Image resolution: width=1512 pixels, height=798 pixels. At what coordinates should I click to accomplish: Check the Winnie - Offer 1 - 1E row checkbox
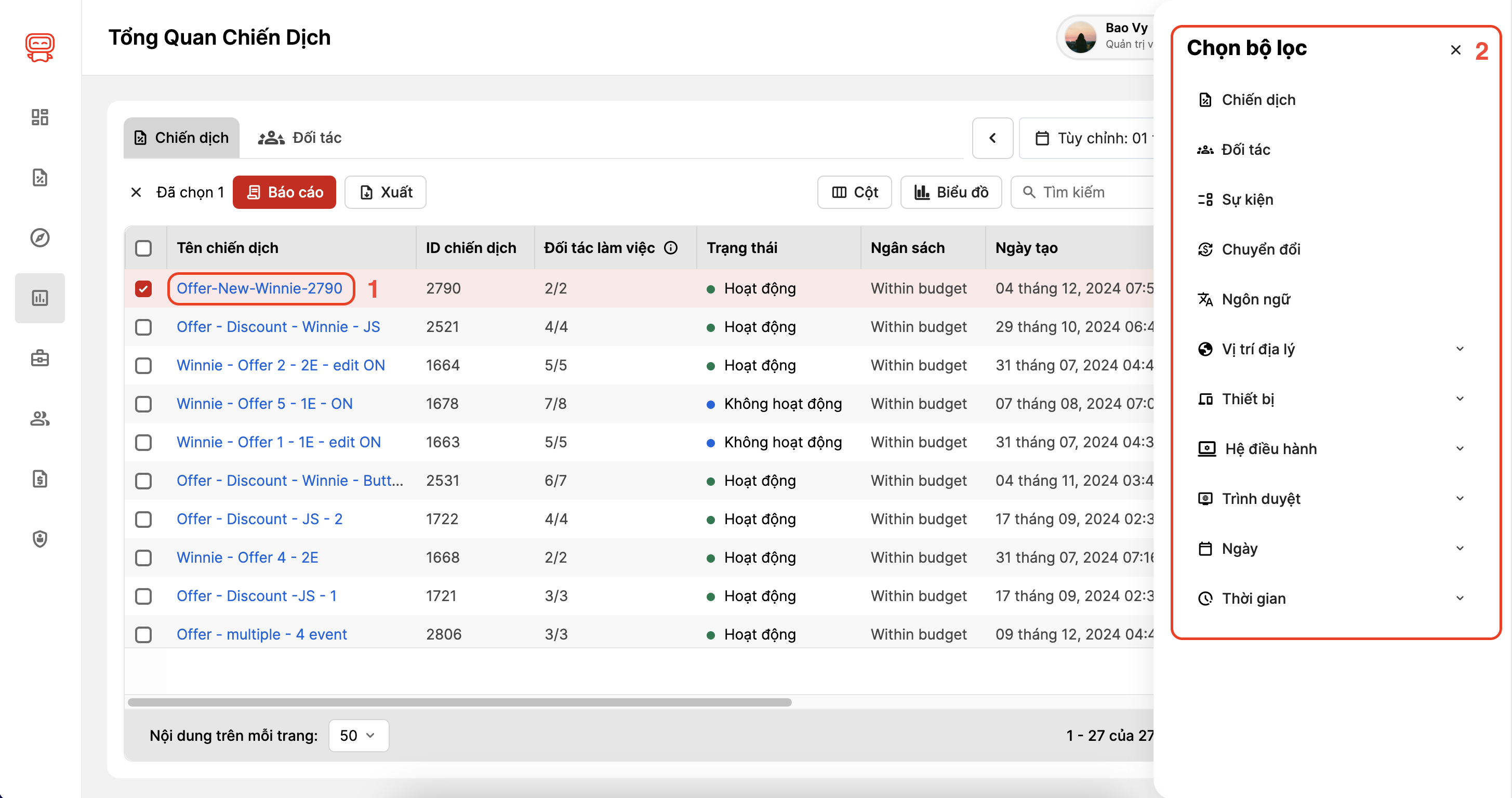(x=143, y=443)
